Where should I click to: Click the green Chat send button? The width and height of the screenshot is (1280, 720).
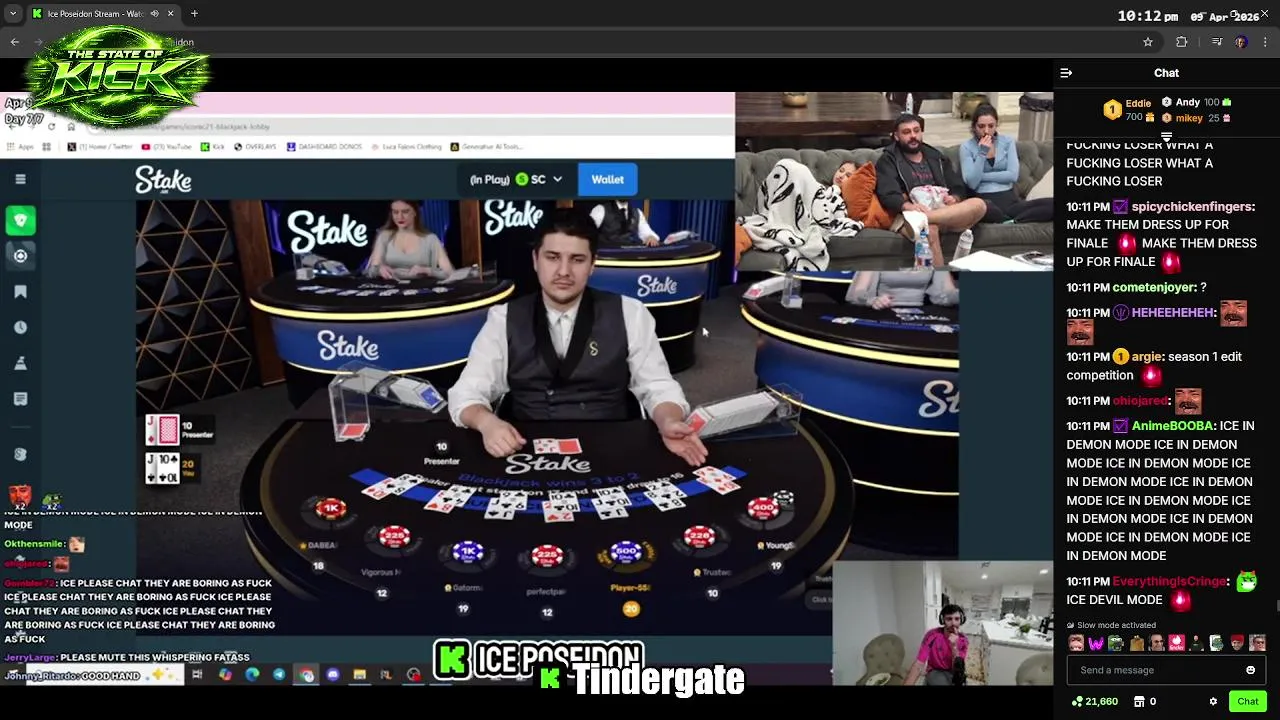coord(1247,701)
